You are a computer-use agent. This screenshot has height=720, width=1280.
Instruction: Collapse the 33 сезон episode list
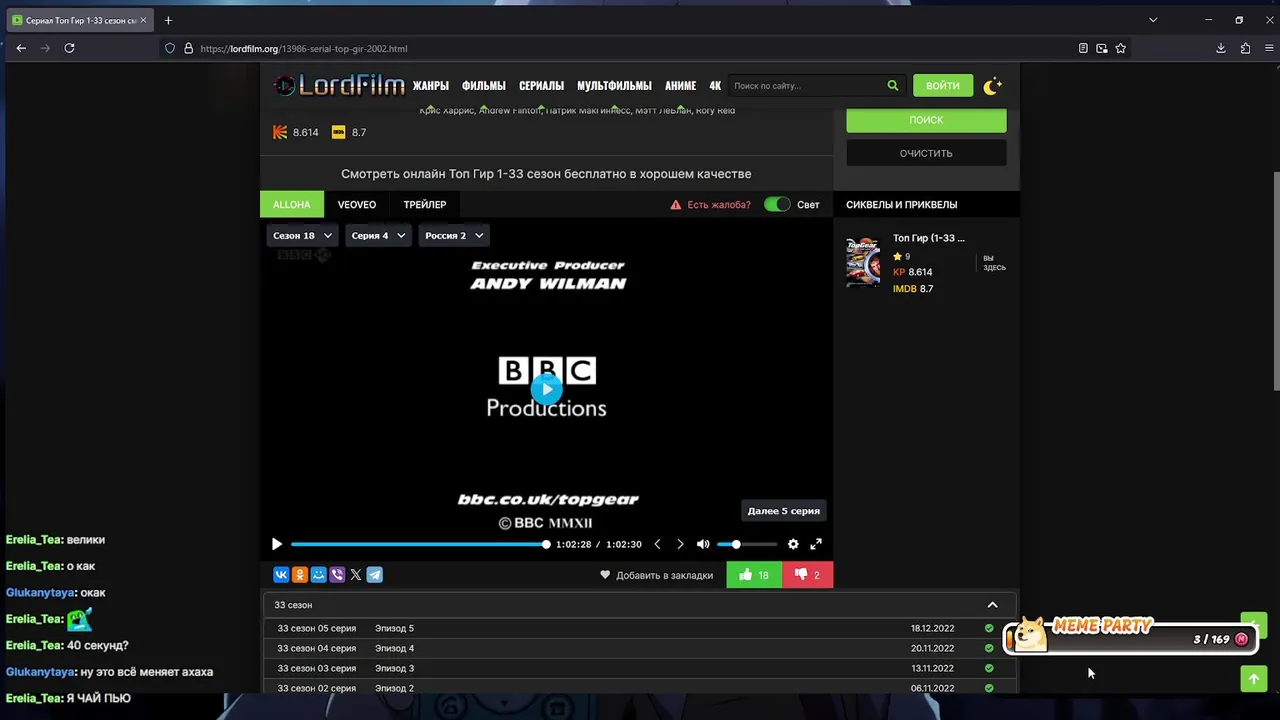(x=992, y=605)
